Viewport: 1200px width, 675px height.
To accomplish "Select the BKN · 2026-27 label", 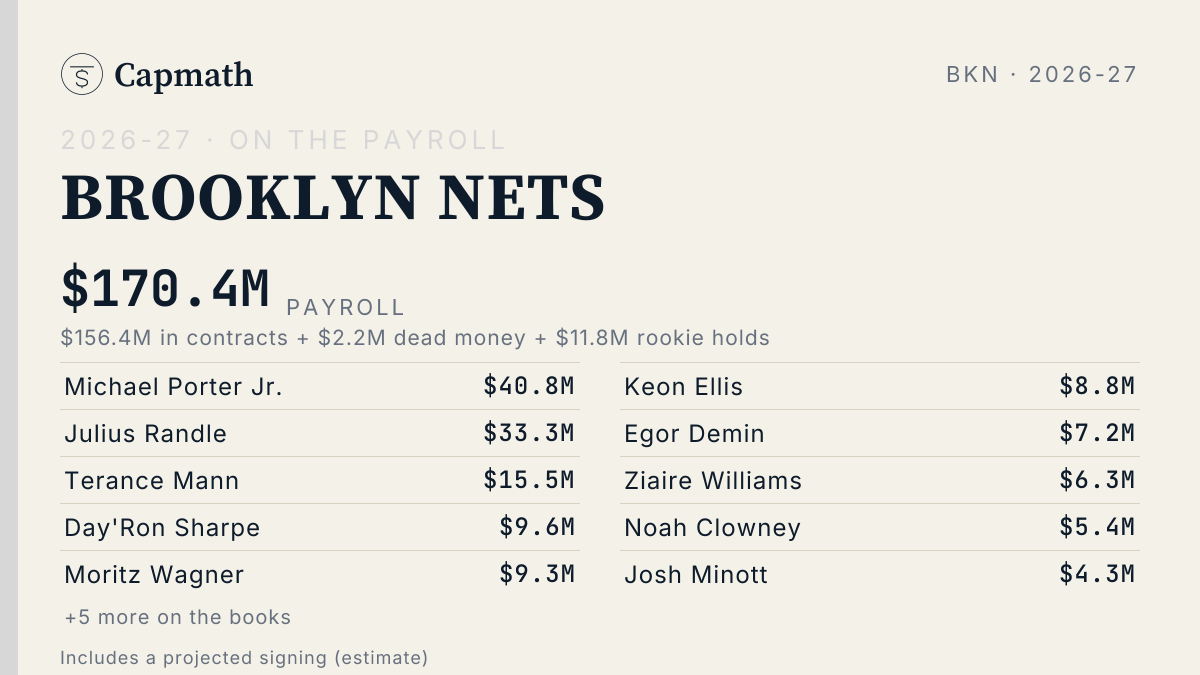I will pos(1042,74).
